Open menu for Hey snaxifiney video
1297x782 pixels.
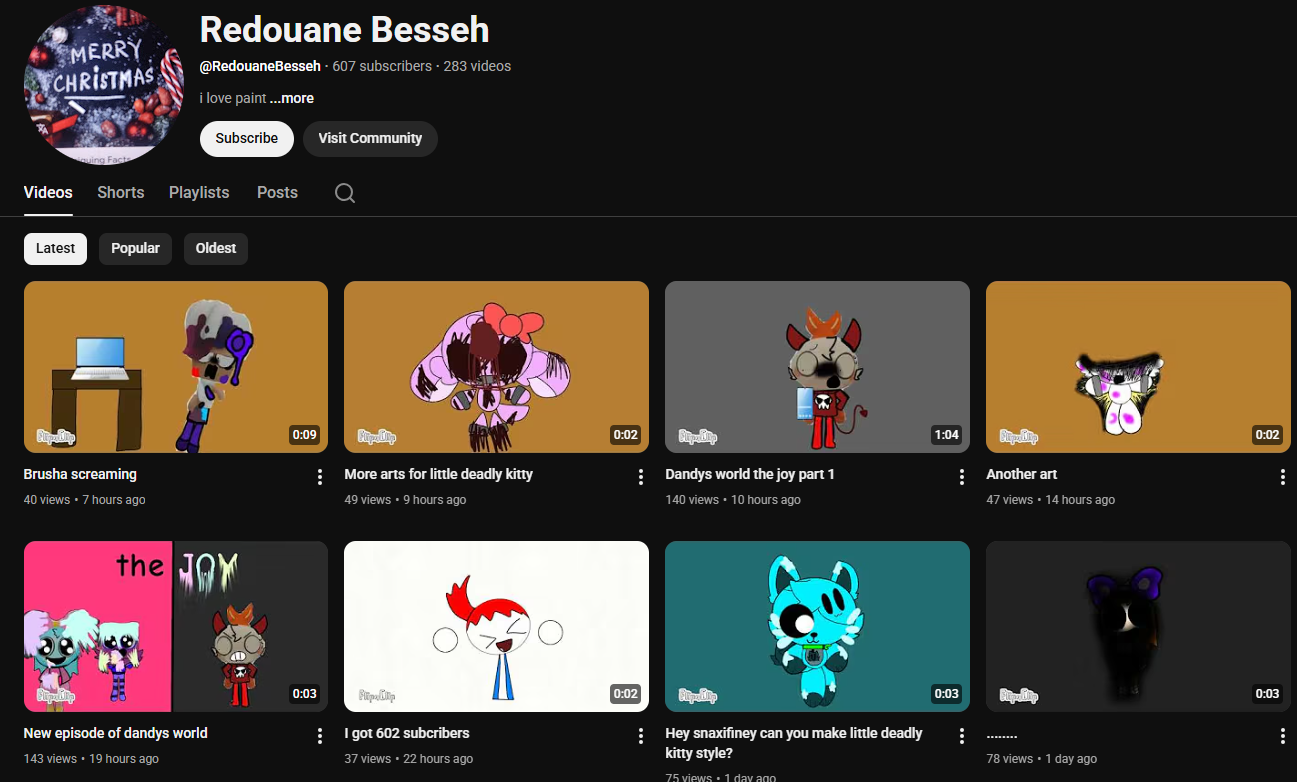point(962,736)
